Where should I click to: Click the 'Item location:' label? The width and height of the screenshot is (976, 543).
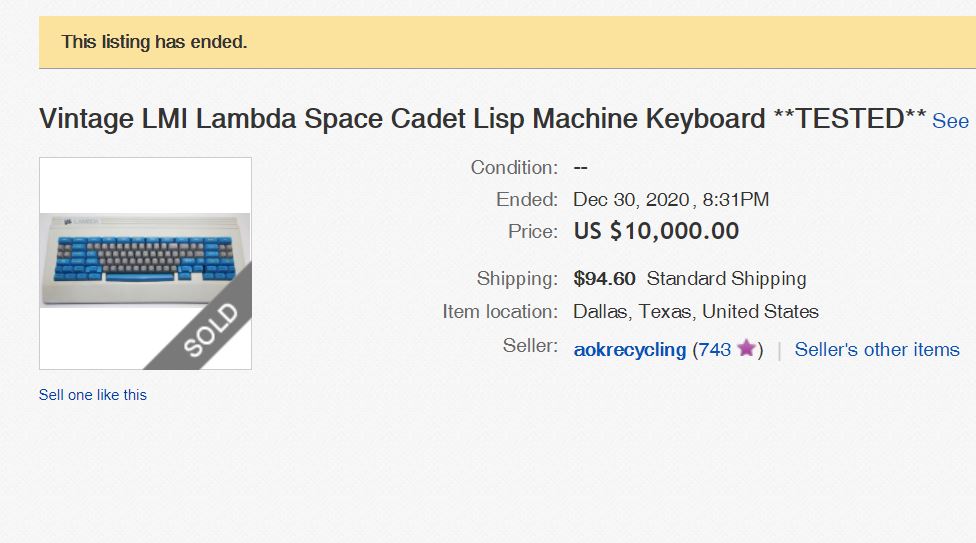[x=500, y=312]
